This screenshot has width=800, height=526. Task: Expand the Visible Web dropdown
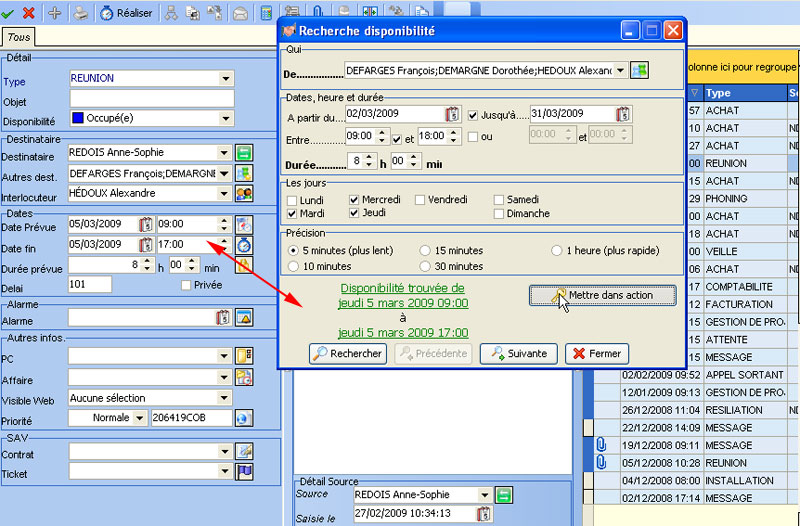tap(226, 398)
